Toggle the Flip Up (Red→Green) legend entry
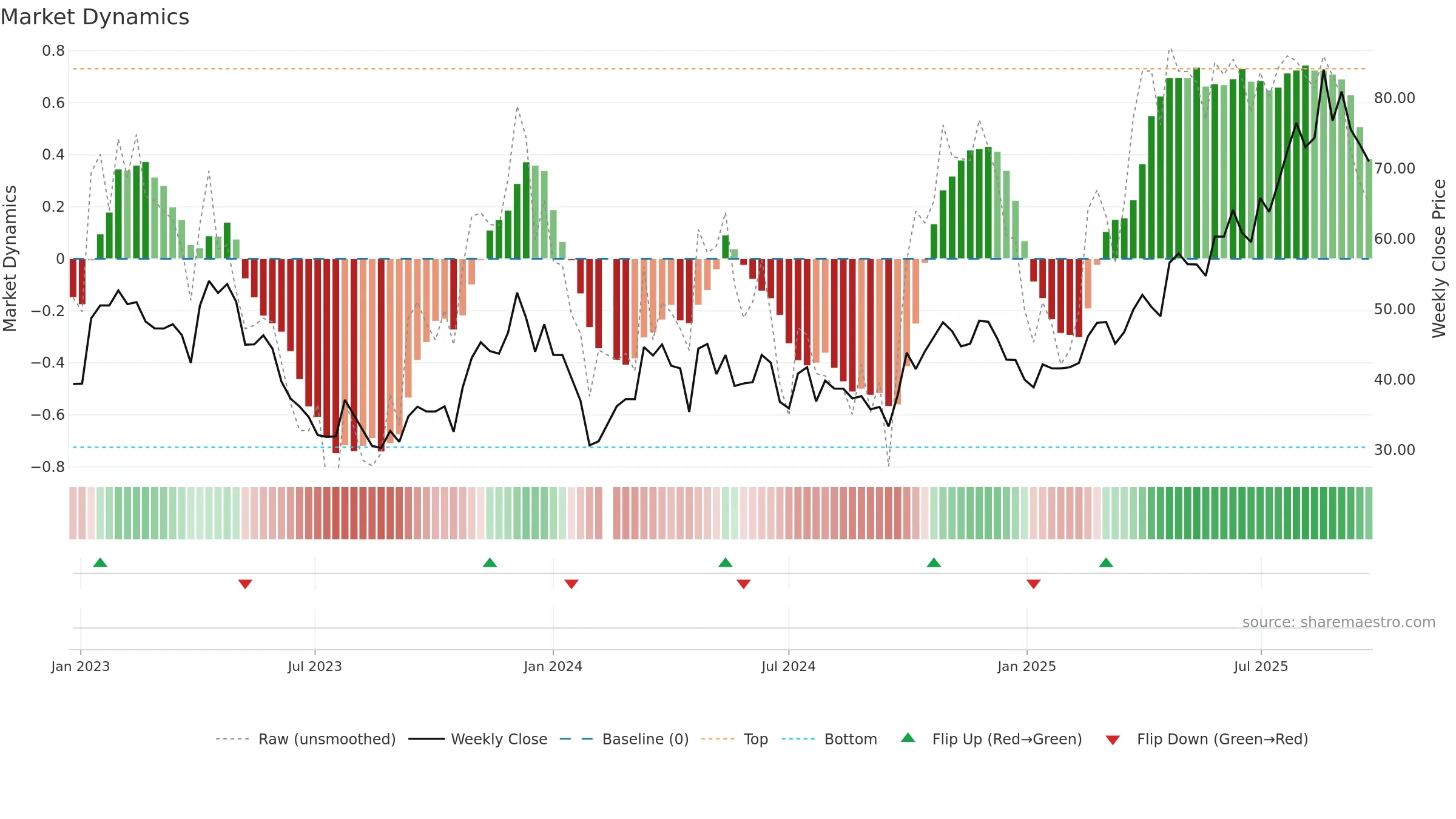 coord(991,739)
